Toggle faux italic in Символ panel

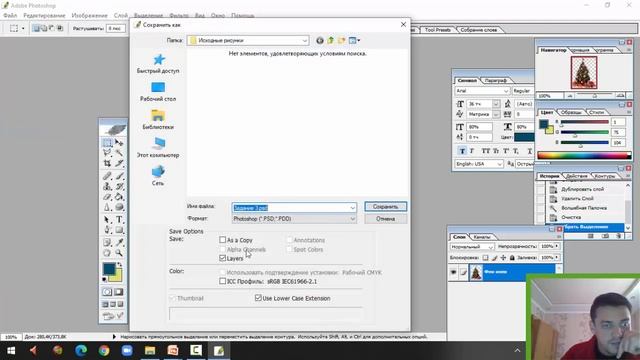coord(472,151)
